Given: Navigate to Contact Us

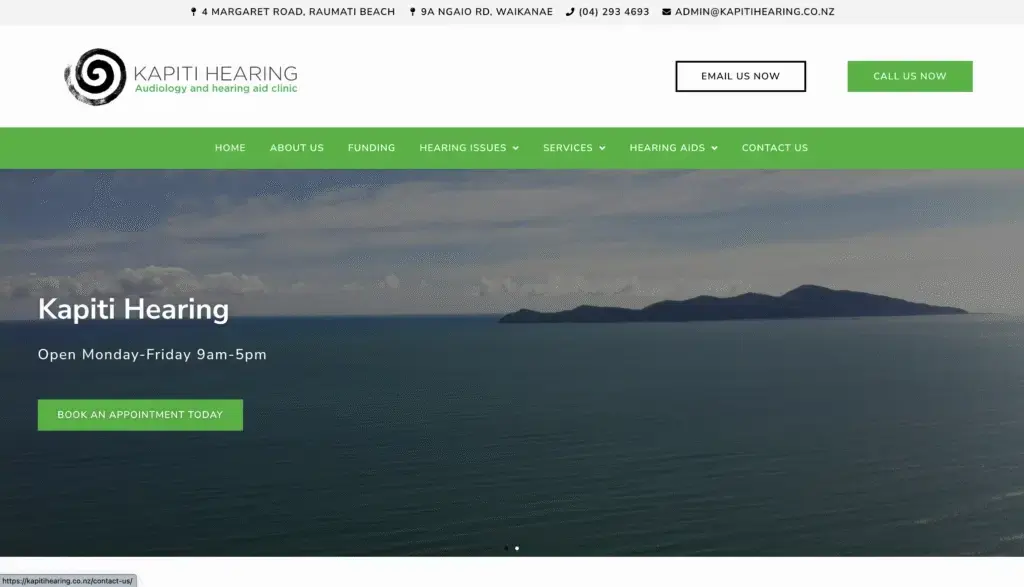Looking at the screenshot, I should click(x=775, y=147).
